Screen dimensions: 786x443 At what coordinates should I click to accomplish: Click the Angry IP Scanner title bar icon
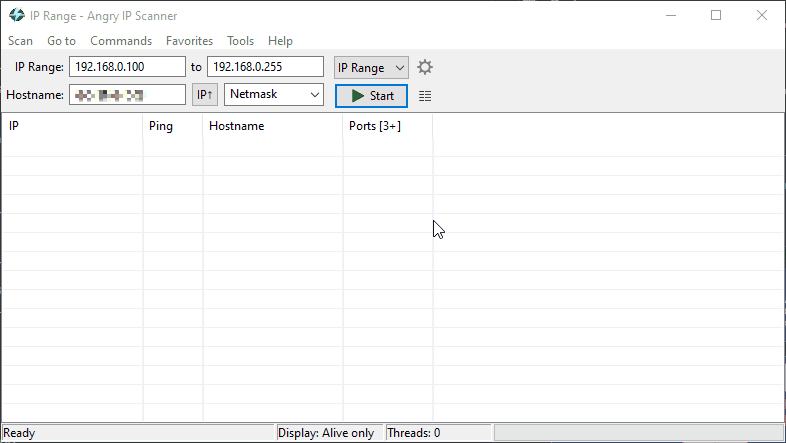pyautogui.click(x=17, y=15)
